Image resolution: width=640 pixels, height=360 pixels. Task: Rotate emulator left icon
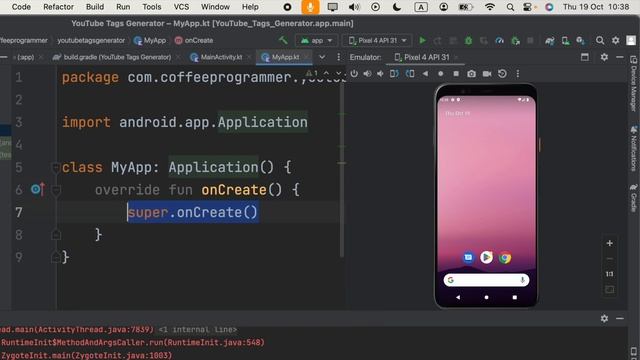pos(394,73)
